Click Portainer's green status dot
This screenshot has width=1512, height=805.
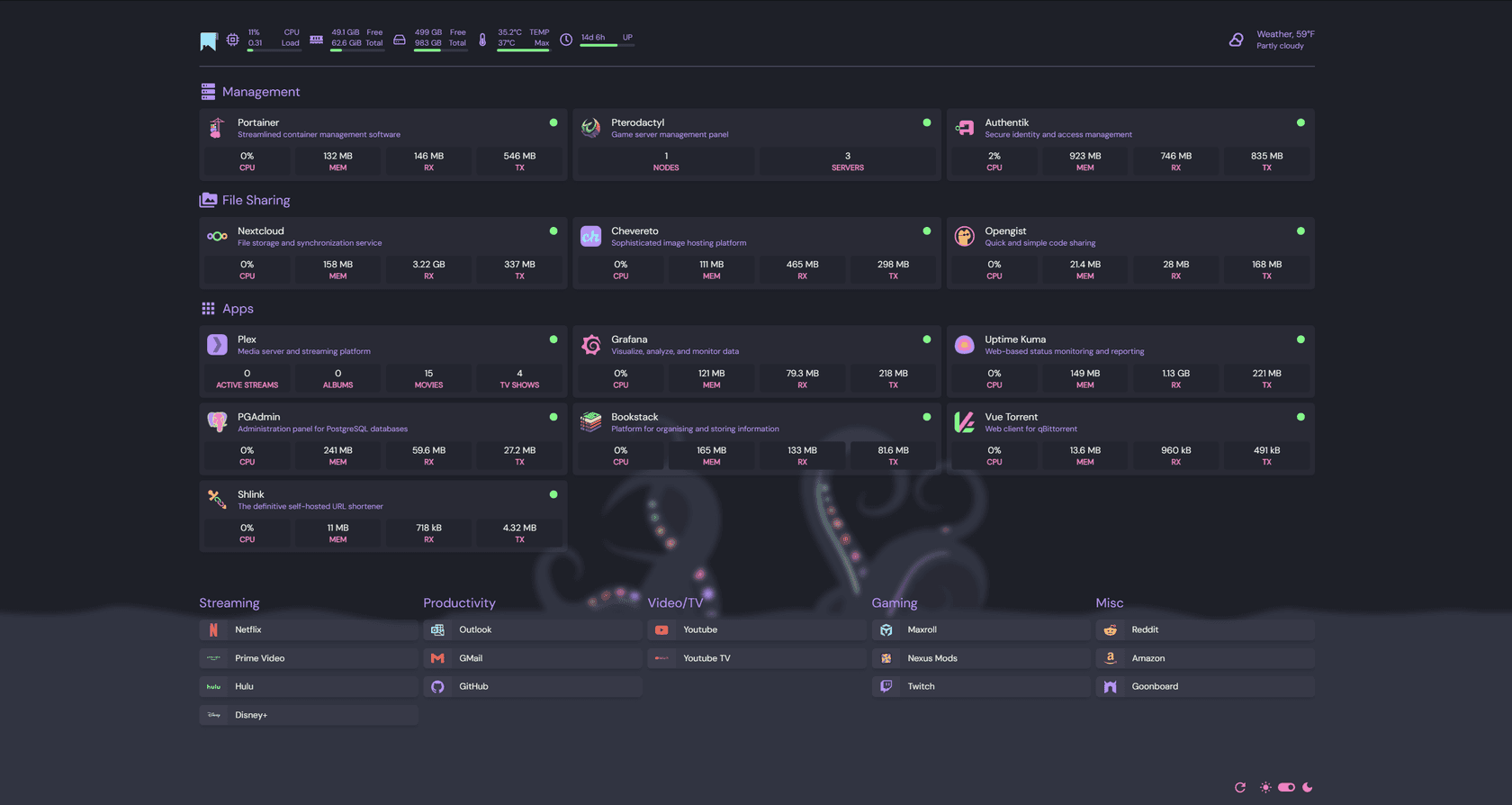coord(553,122)
